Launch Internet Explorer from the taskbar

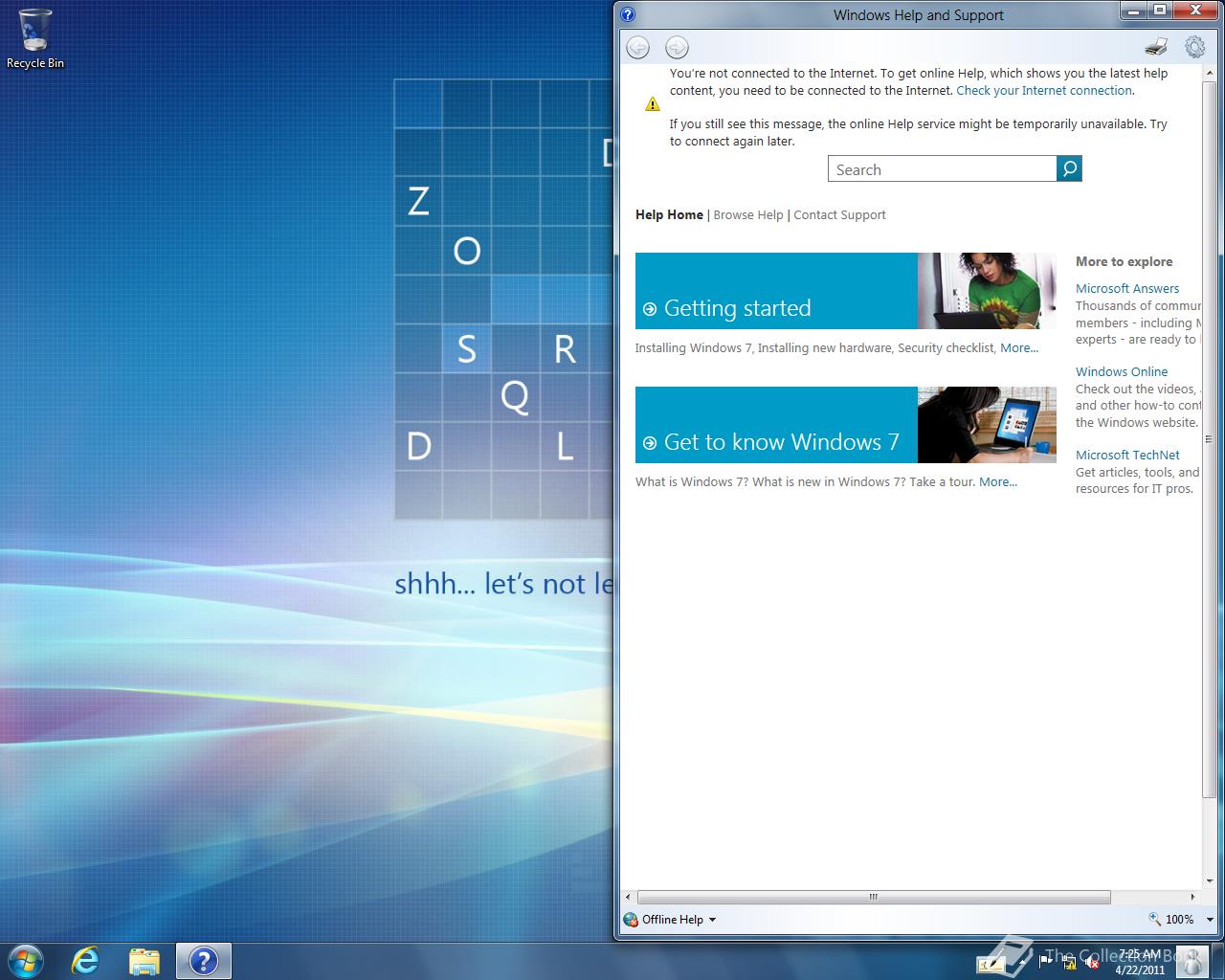pos(85,961)
